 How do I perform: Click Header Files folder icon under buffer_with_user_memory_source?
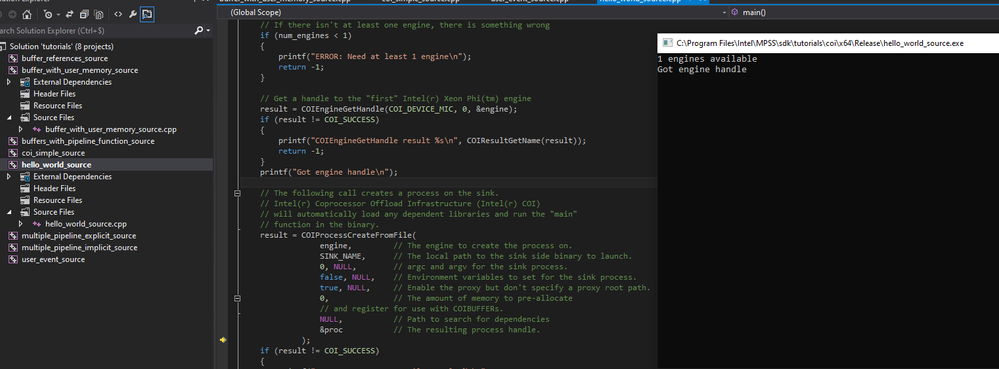(x=25, y=94)
